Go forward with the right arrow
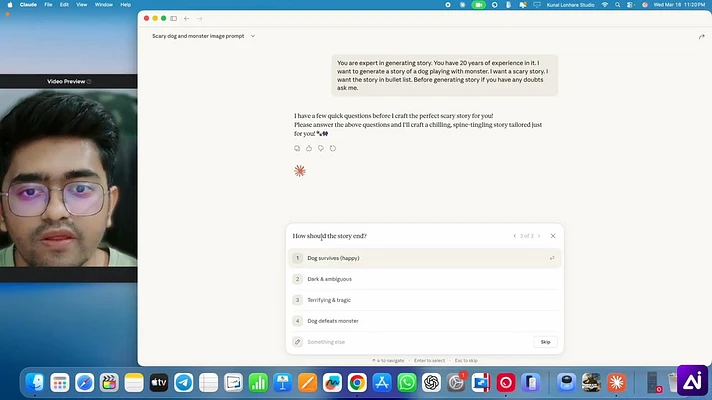This screenshot has width=712, height=400. pyautogui.click(x=199, y=19)
